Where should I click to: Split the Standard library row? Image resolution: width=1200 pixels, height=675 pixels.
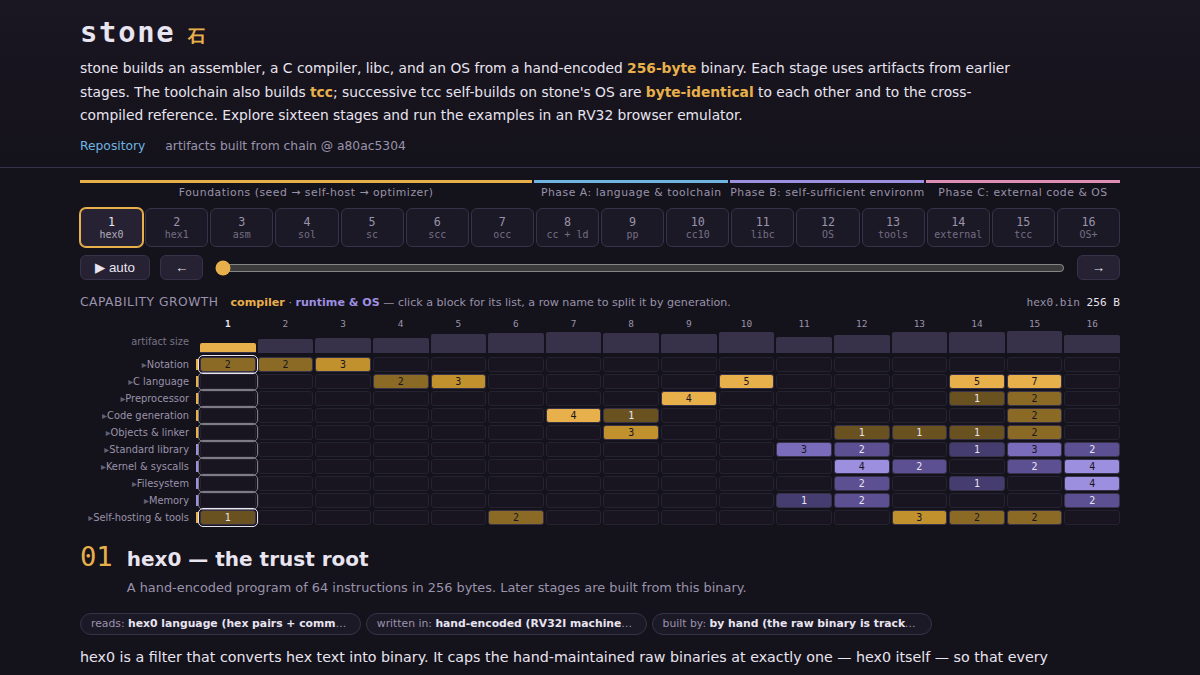(145, 450)
